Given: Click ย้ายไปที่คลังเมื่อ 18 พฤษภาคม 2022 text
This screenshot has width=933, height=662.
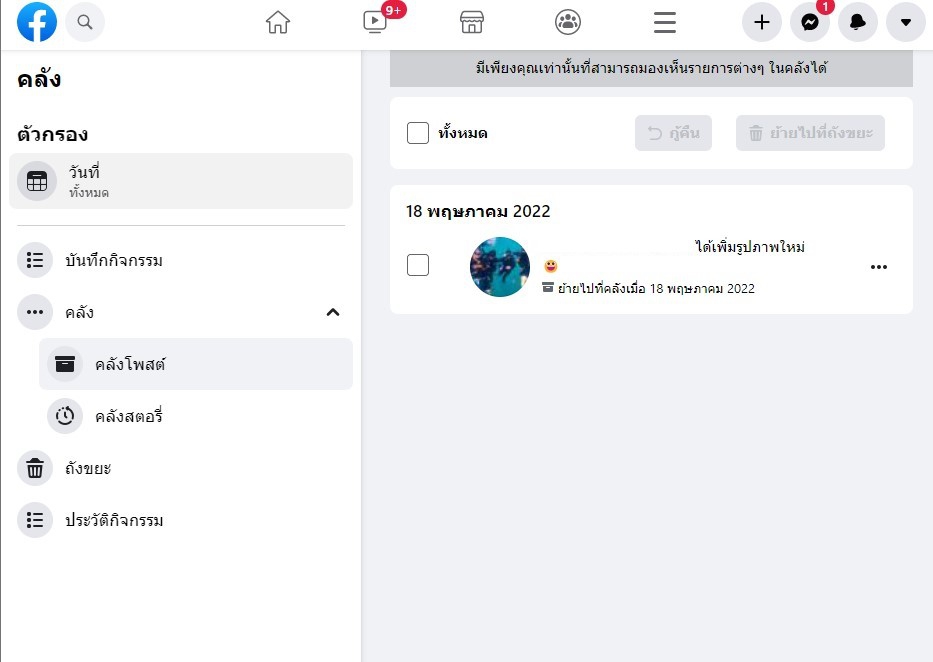Looking at the screenshot, I should [656, 288].
